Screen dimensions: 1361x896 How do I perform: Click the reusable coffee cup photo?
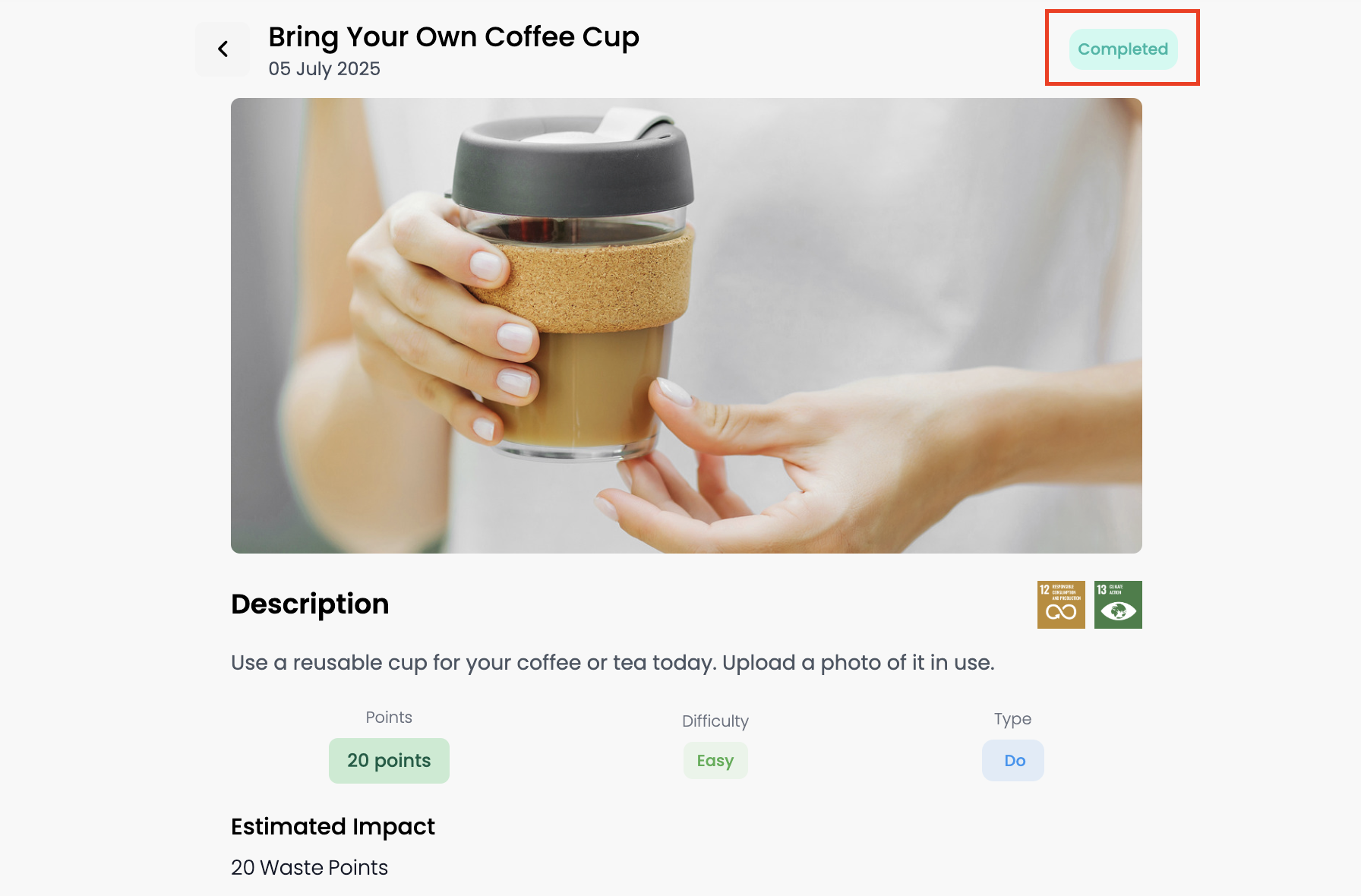tap(687, 326)
